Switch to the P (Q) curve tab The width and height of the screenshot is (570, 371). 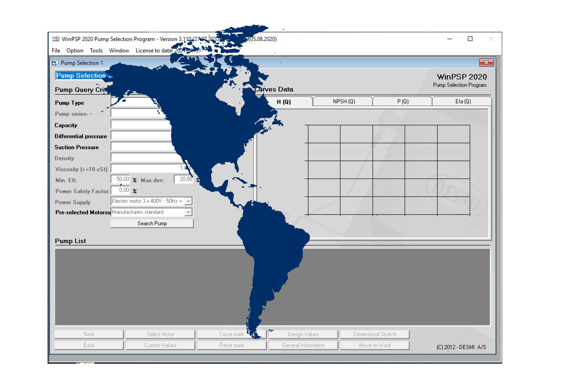403,101
